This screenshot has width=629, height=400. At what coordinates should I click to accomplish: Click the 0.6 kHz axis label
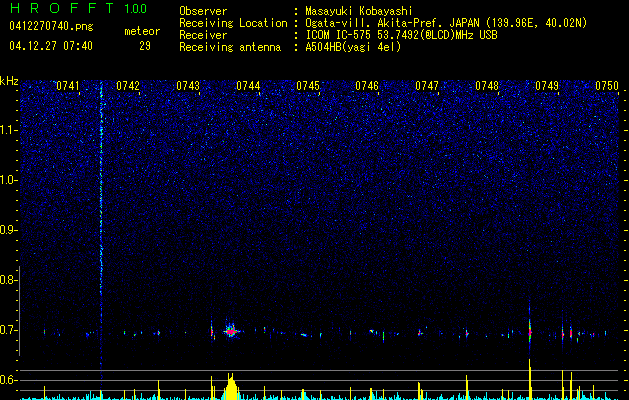pos(8,380)
